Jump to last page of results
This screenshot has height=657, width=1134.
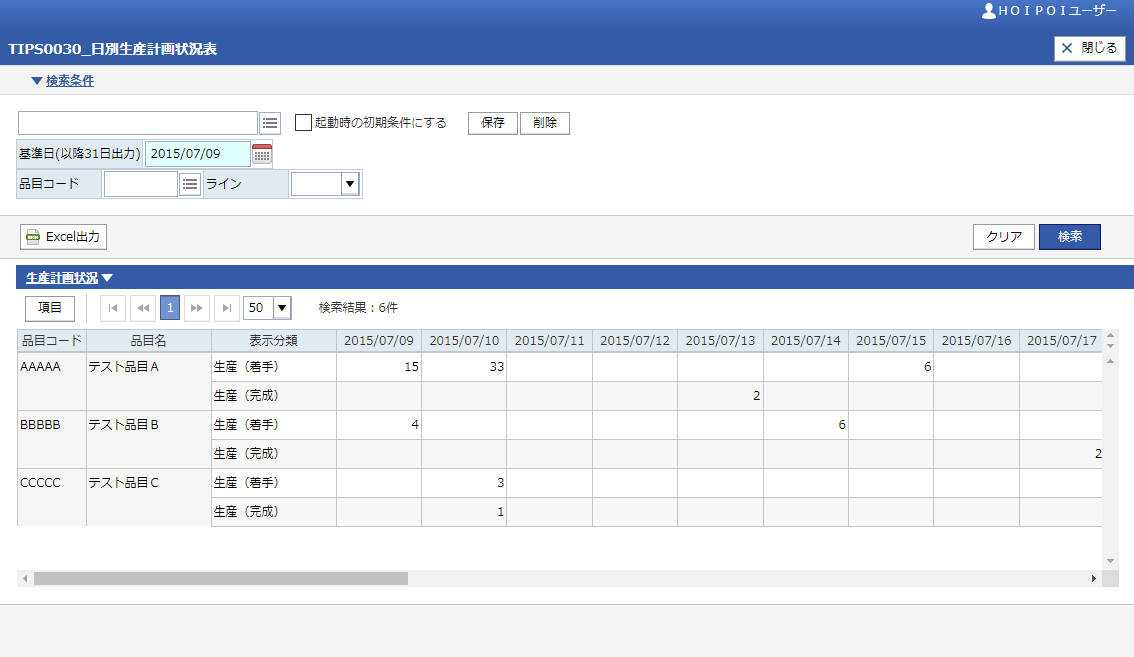click(x=226, y=308)
